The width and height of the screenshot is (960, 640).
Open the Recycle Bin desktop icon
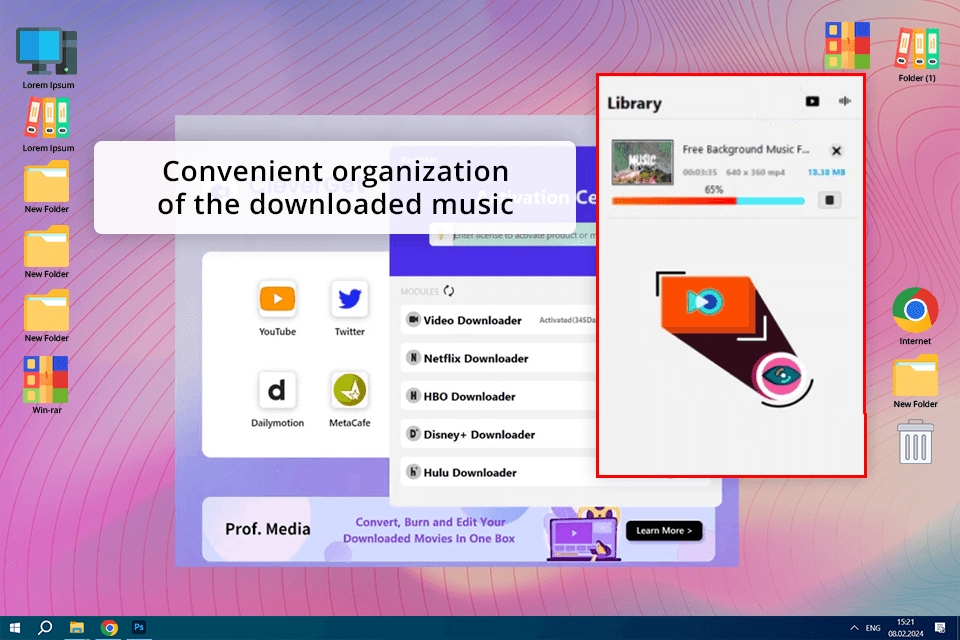(915, 442)
